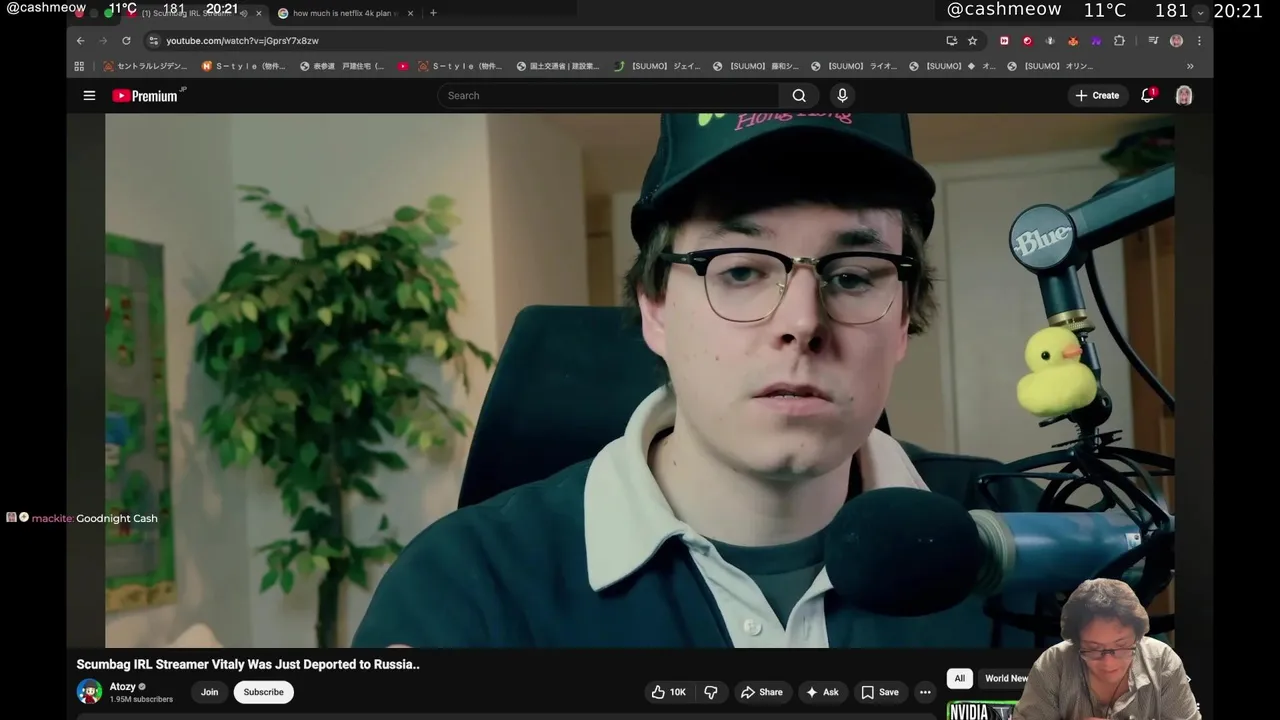1280x720 pixels.
Task: Mute the audio icon on YouTube tab
Action: [x=243, y=13]
